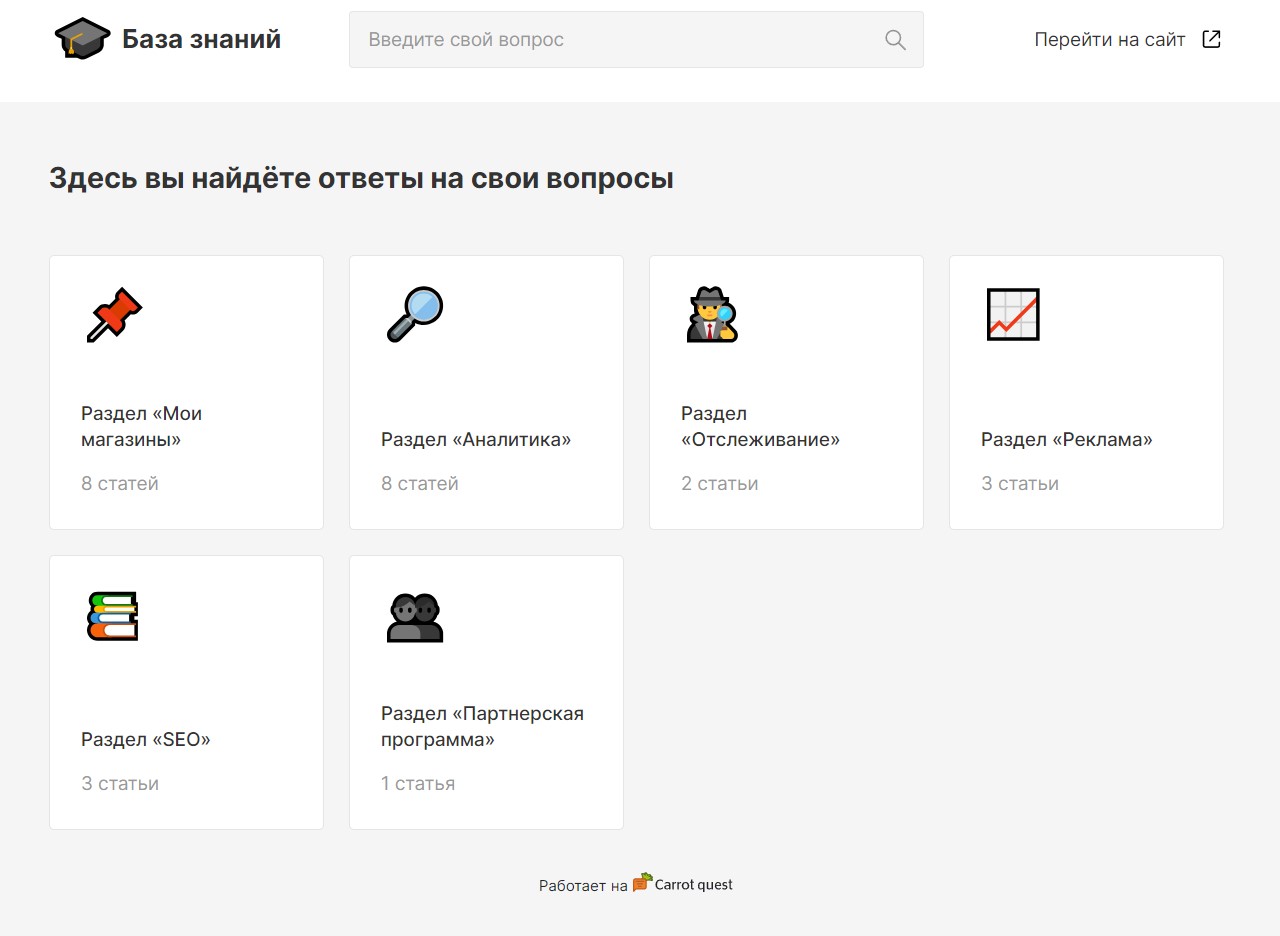The image size is (1280, 936).
Task: Click the magnifying glass Analytics icon
Action: click(414, 315)
